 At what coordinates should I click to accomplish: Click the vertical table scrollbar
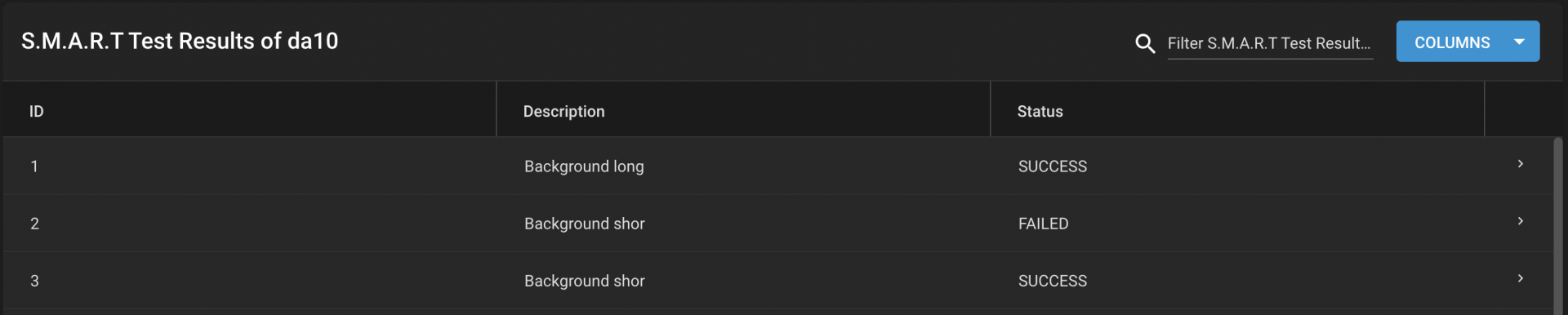[1557, 225]
